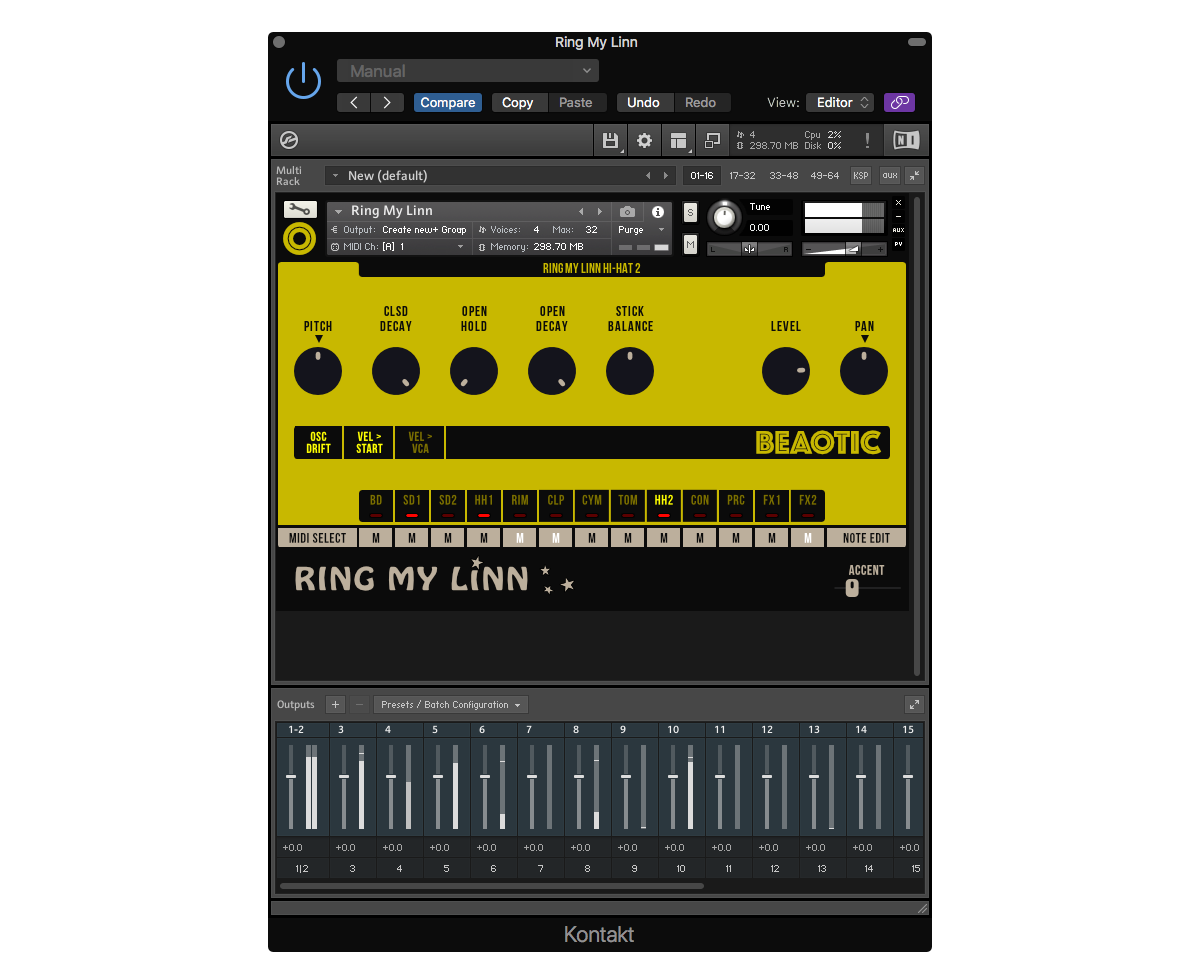
Task: Open Kontakt options gear
Action: 645,140
